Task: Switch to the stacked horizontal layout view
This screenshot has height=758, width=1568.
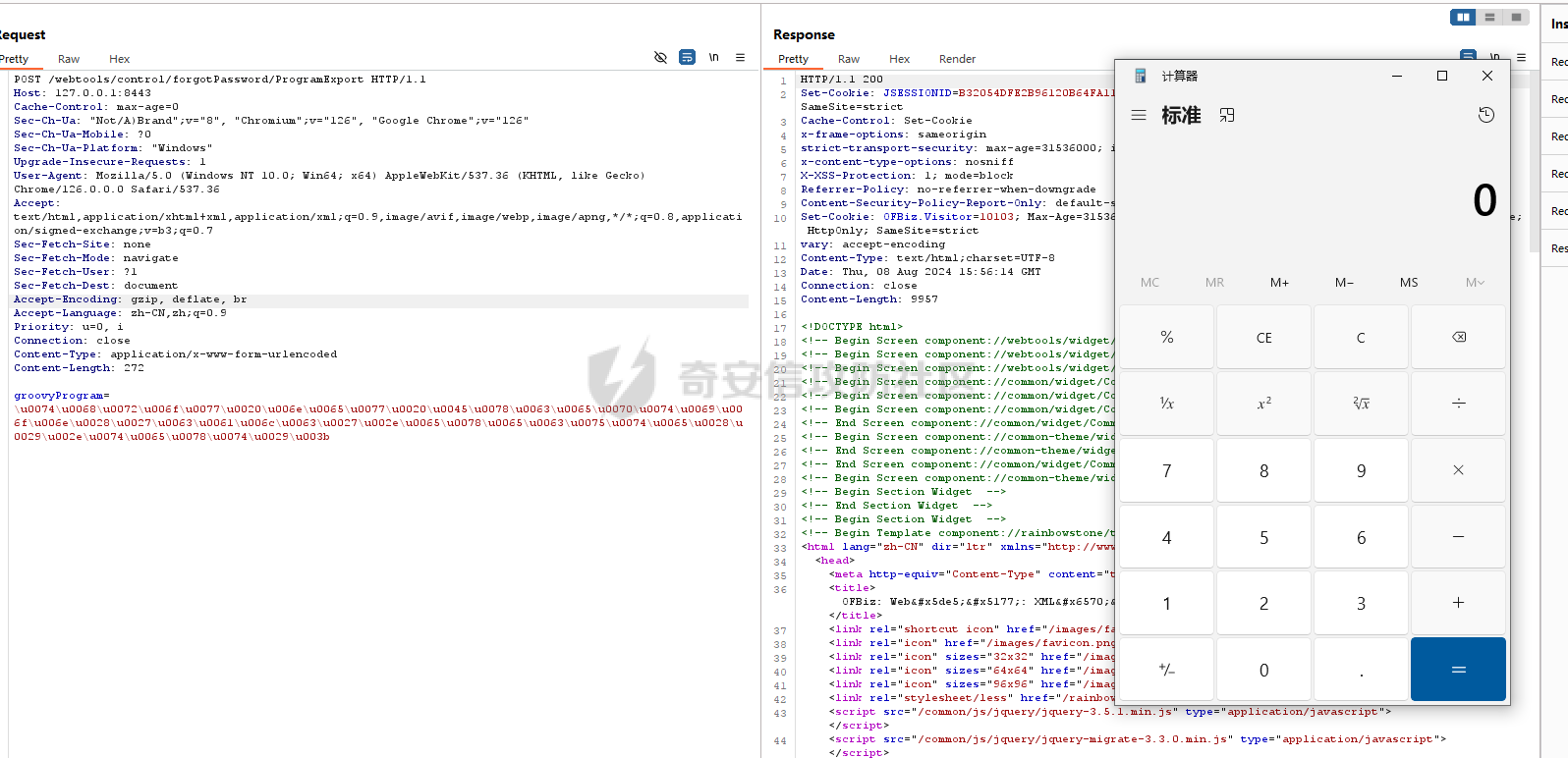Action: 1489,17
